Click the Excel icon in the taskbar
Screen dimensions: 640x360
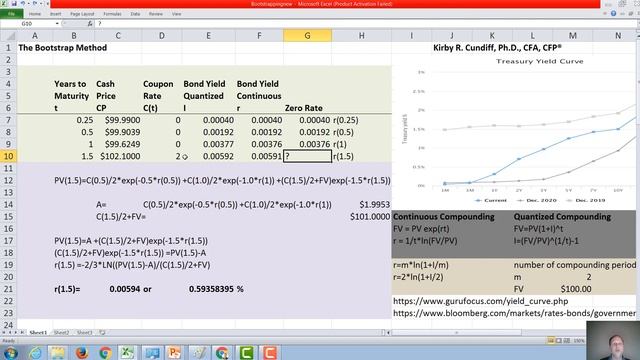pos(127,353)
